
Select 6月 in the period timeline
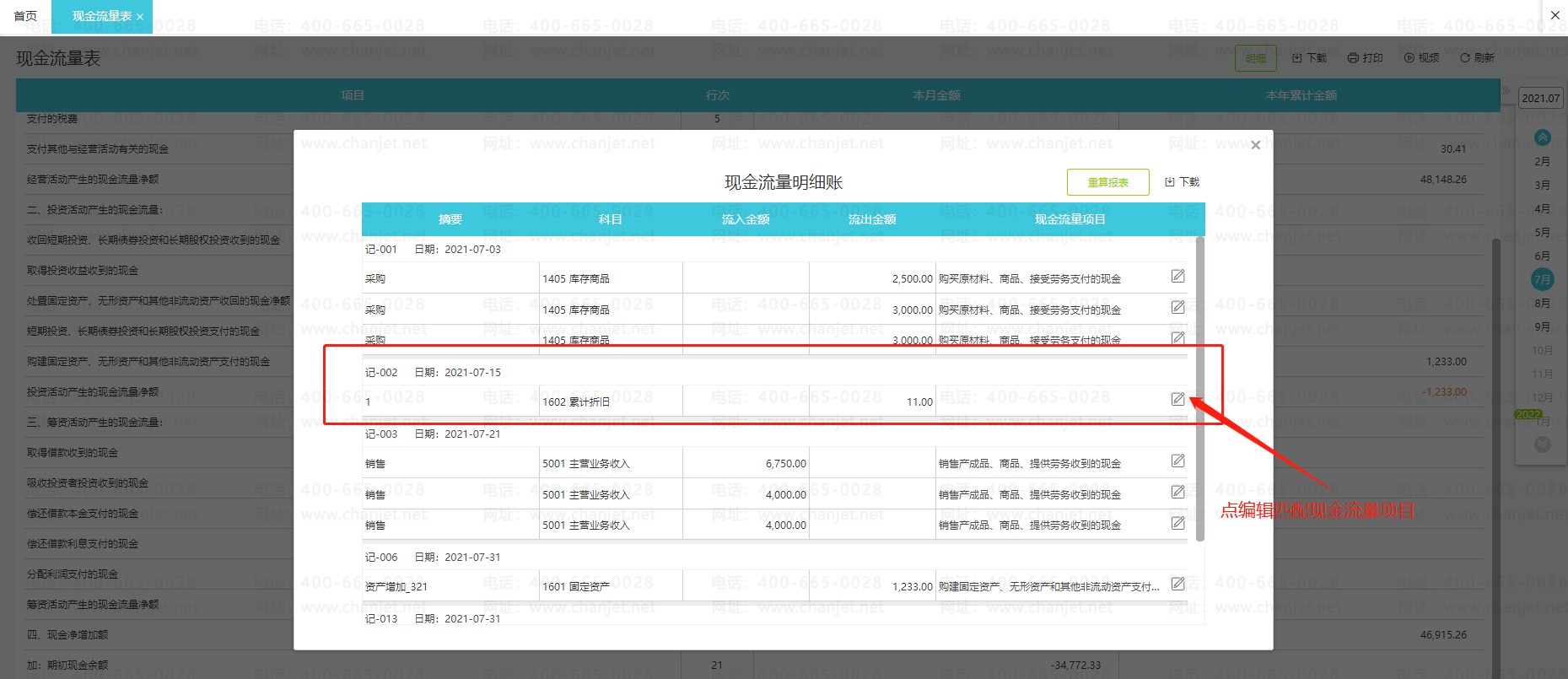(1542, 256)
